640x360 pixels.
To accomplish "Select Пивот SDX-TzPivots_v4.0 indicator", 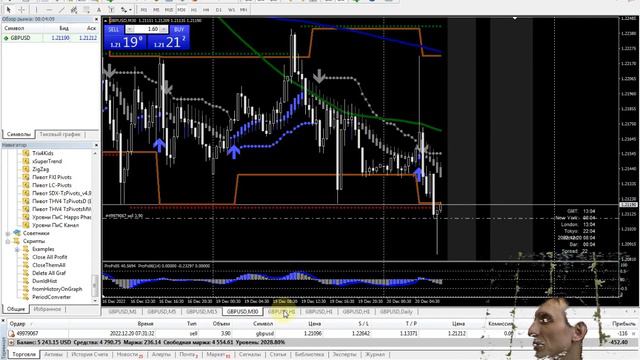I will (x=62, y=193).
